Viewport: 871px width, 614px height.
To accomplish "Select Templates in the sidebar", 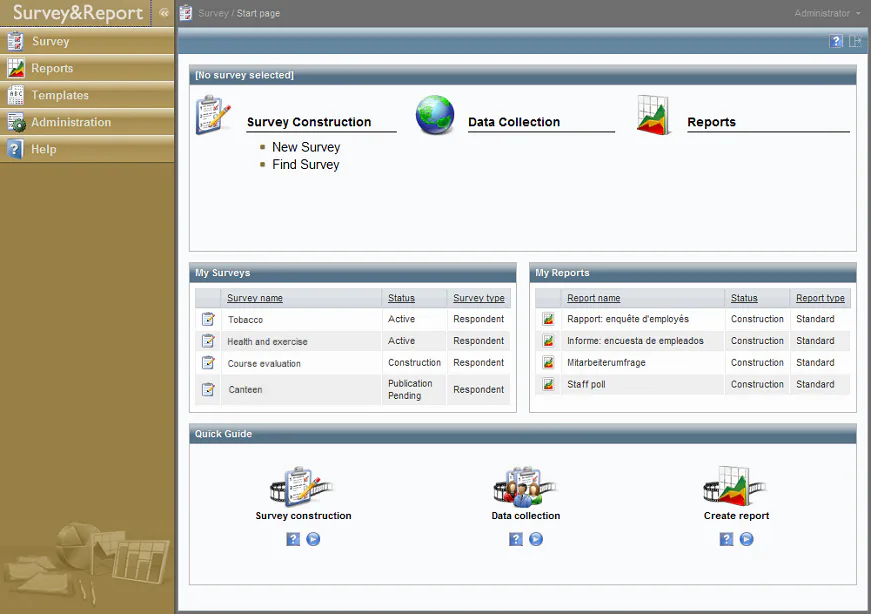I will (87, 96).
